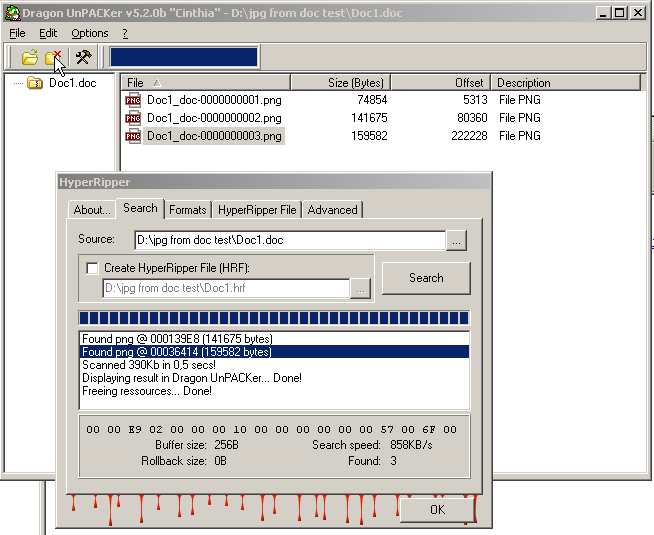The width and height of the screenshot is (654, 535).
Task: Switch to the Search tab
Action: pyautogui.click(x=140, y=208)
